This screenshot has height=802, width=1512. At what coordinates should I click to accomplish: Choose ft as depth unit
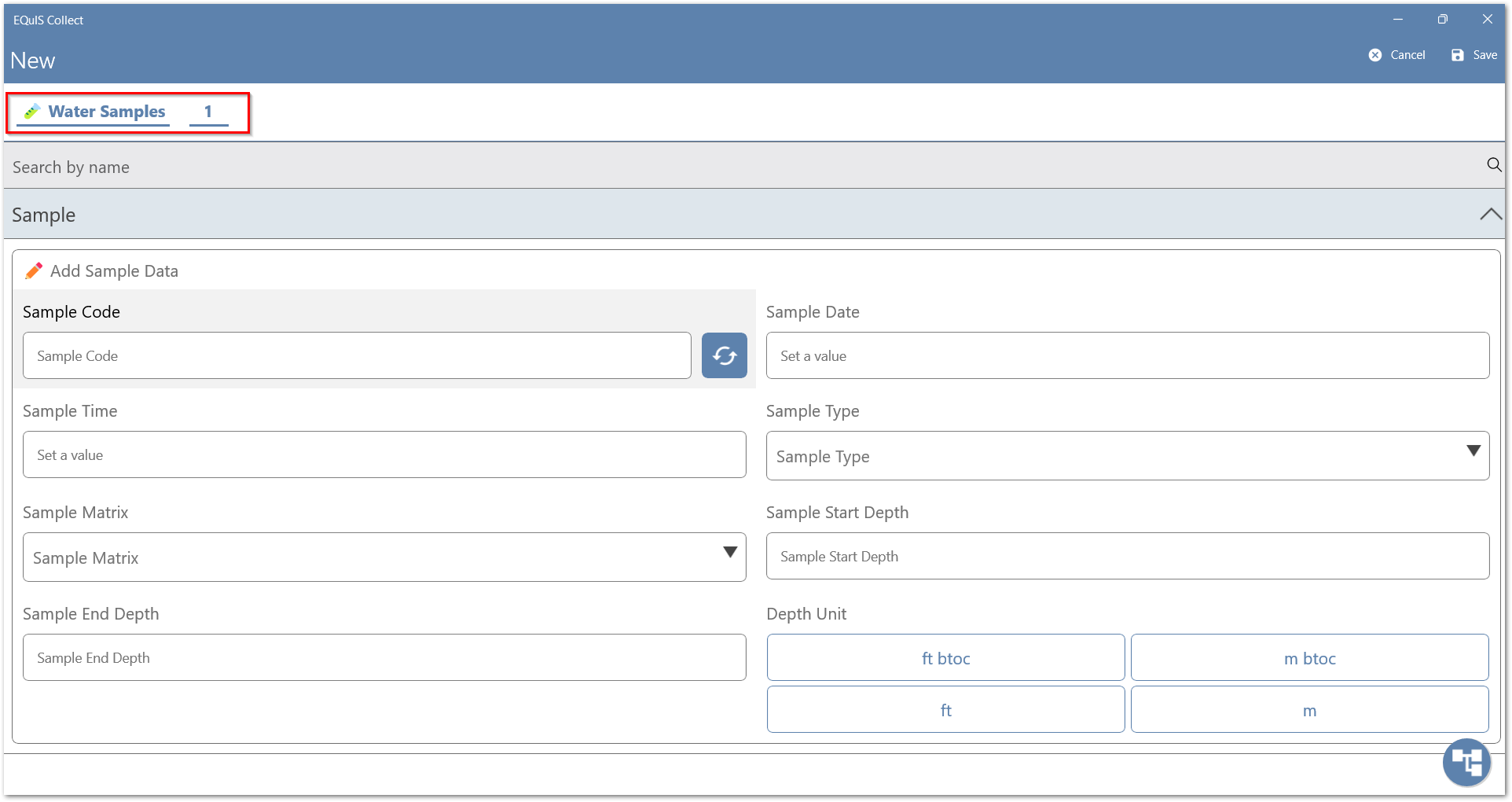pyautogui.click(x=945, y=710)
